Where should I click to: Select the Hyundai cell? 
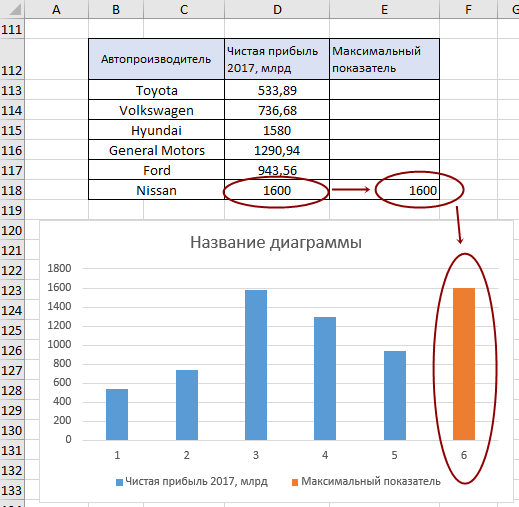[156, 130]
